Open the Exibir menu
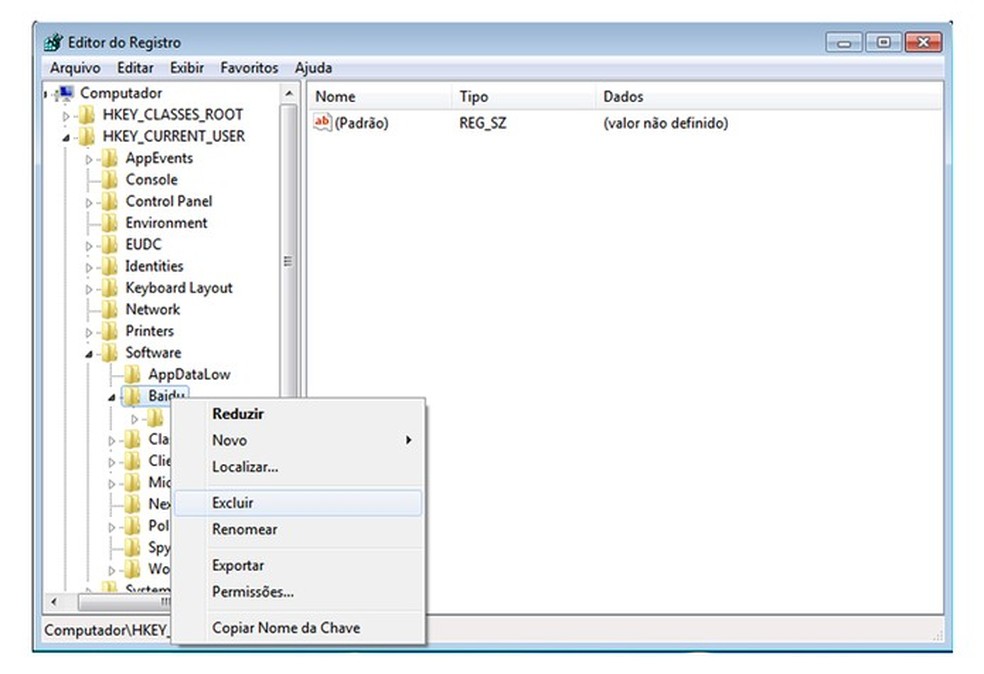 pyautogui.click(x=187, y=68)
